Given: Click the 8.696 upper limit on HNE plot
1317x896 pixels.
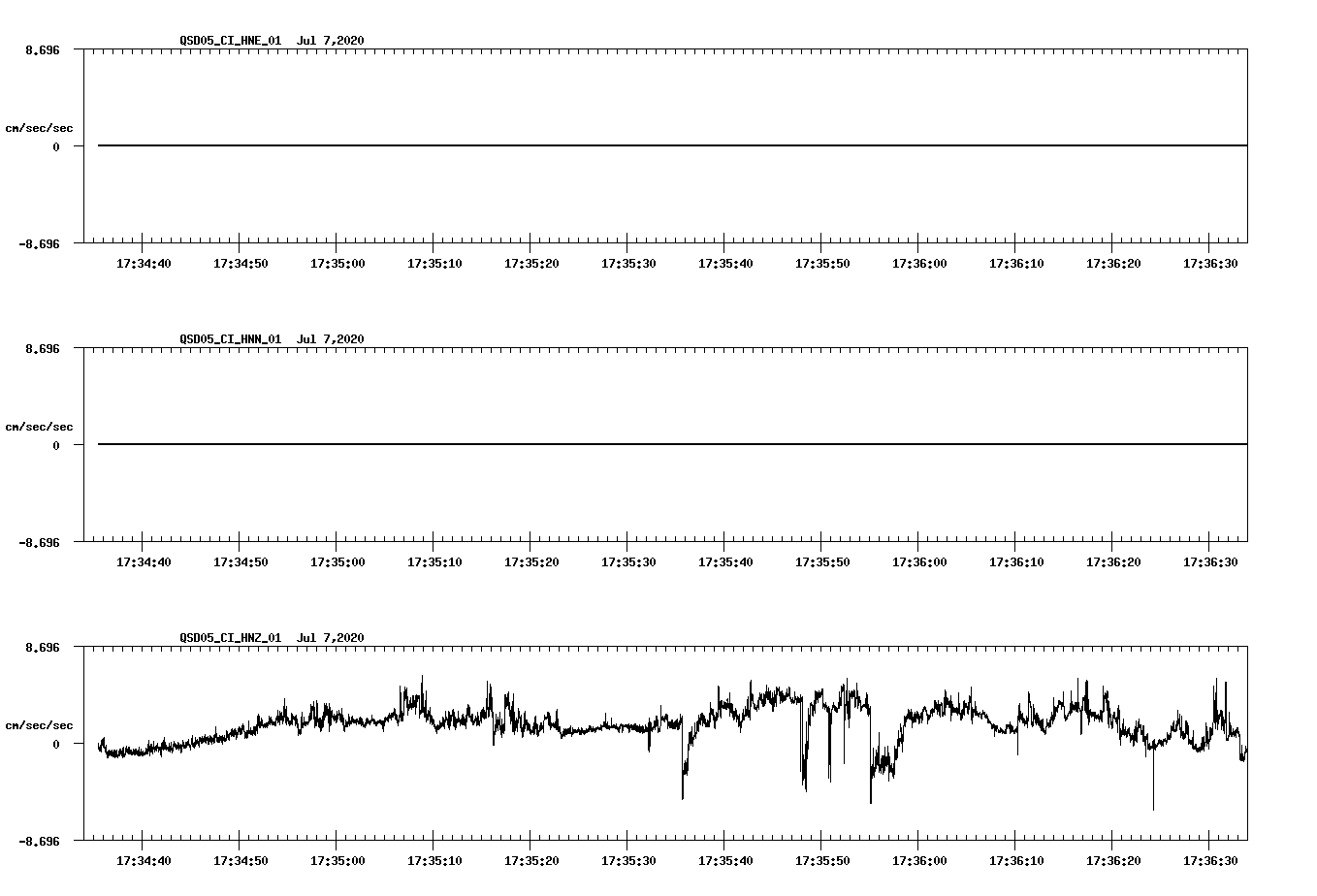Looking at the screenshot, I should tap(43, 49).
